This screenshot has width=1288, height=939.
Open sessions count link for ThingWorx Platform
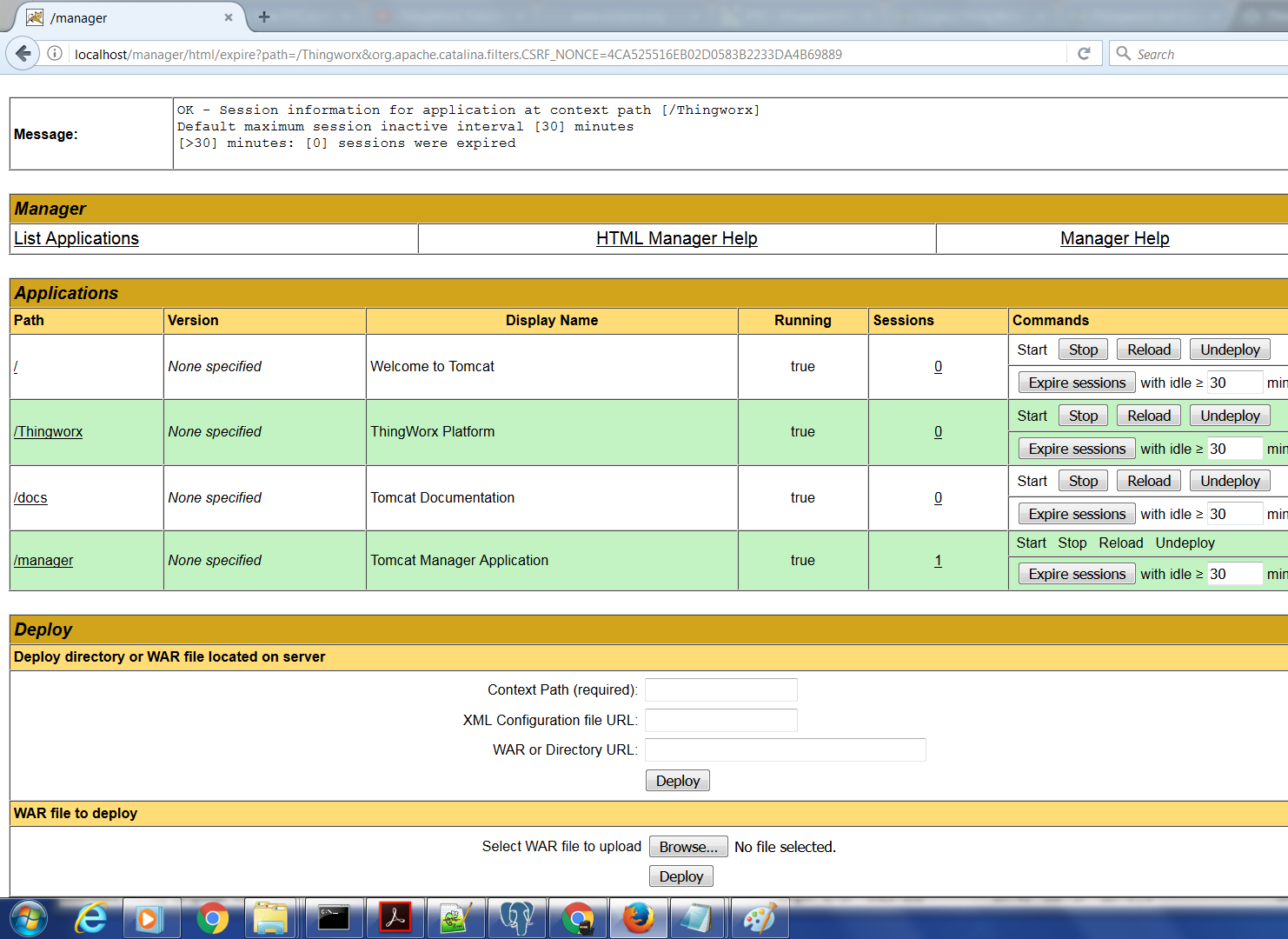coord(938,432)
